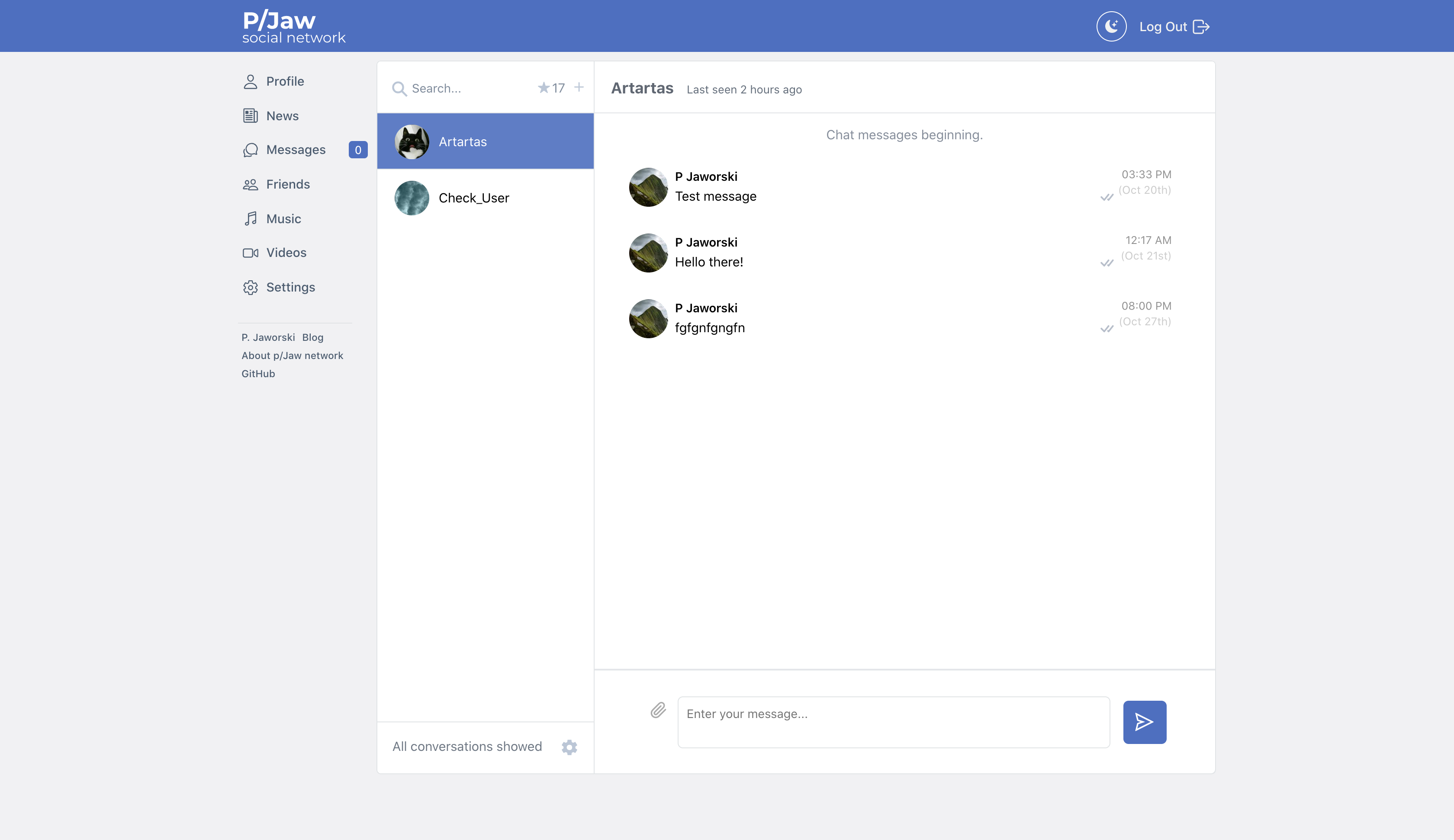The image size is (1454, 840).
Task: Click the Settings gear icon in sidebar
Action: (x=251, y=287)
